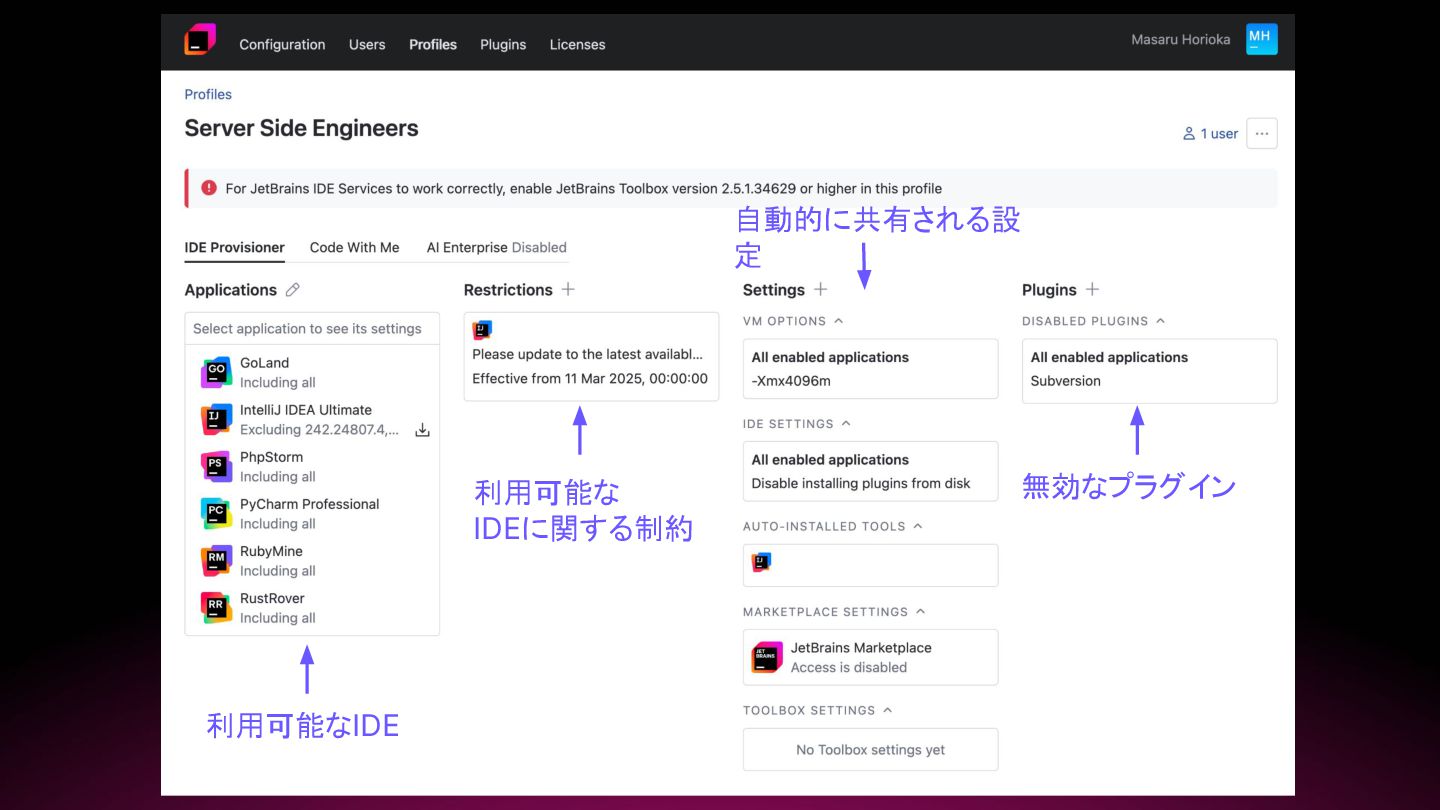Image resolution: width=1440 pixels, height=810 pixels.
Task: Select the GoLand application icon
Action: click(216, 372)
